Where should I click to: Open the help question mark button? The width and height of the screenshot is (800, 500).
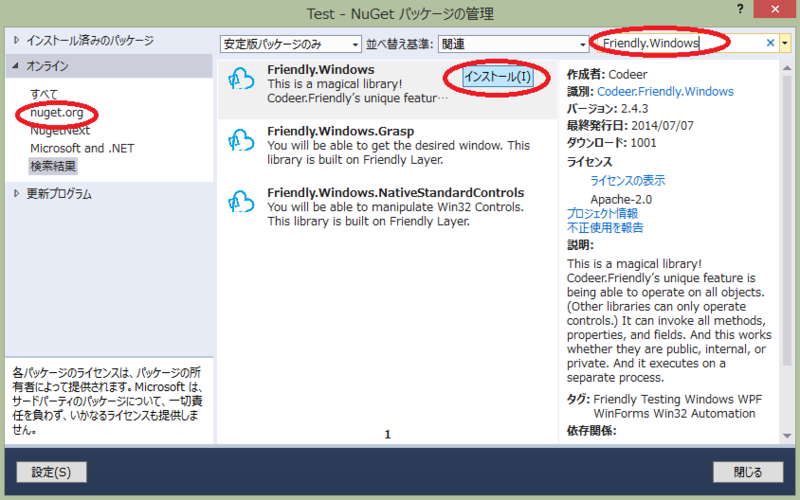pos(740,9)
